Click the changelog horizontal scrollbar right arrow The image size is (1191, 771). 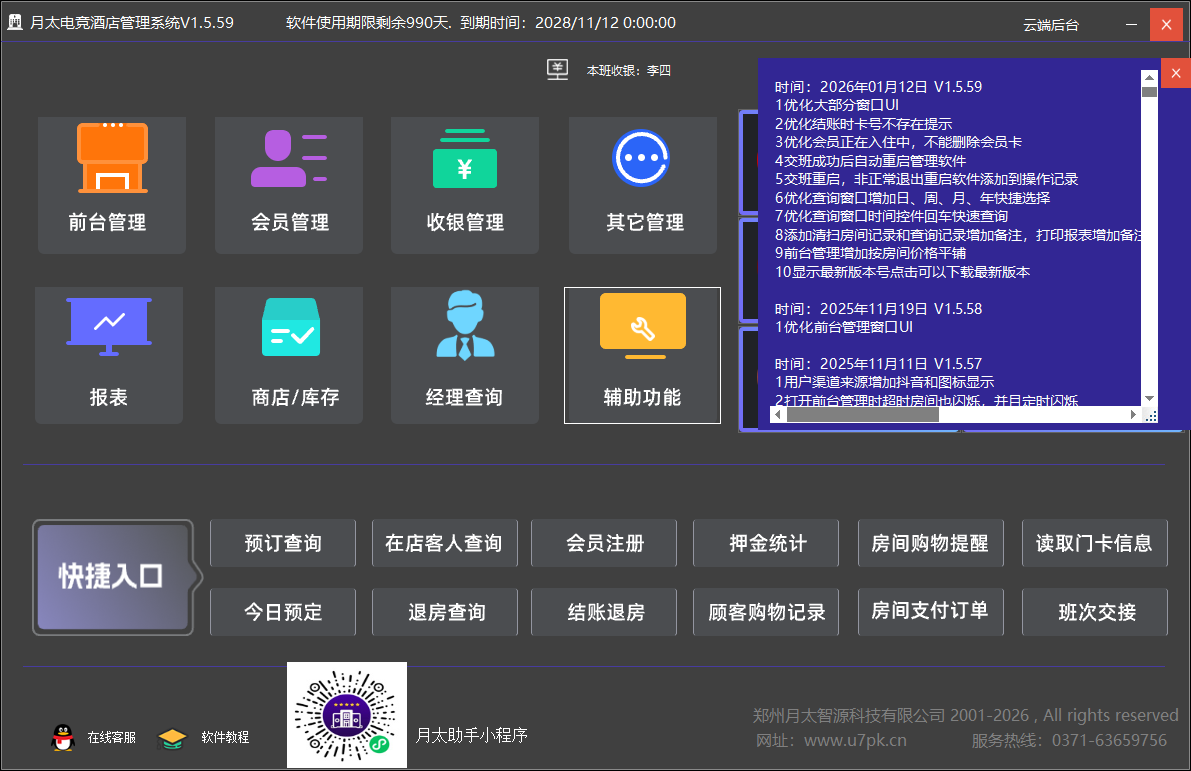pyautogui.click(x=1134, y=414)
